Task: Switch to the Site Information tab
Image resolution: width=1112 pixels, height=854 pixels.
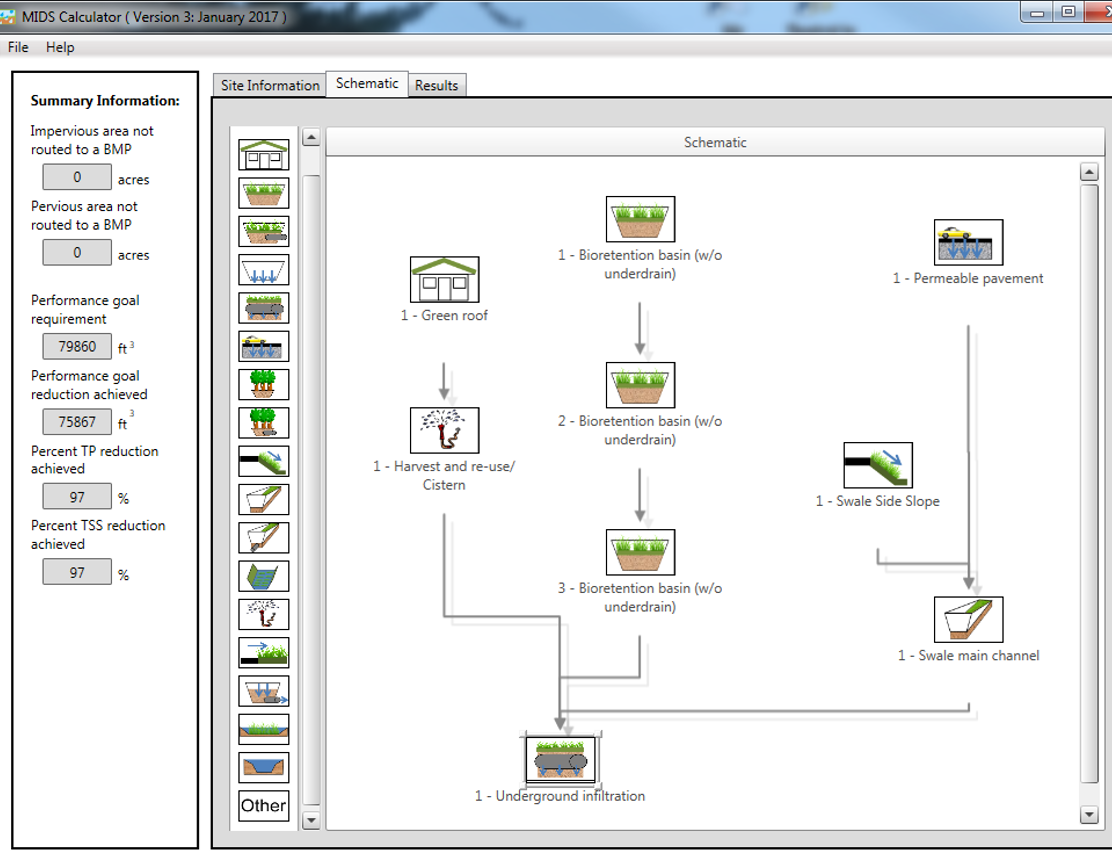Action: coord(270,85)
